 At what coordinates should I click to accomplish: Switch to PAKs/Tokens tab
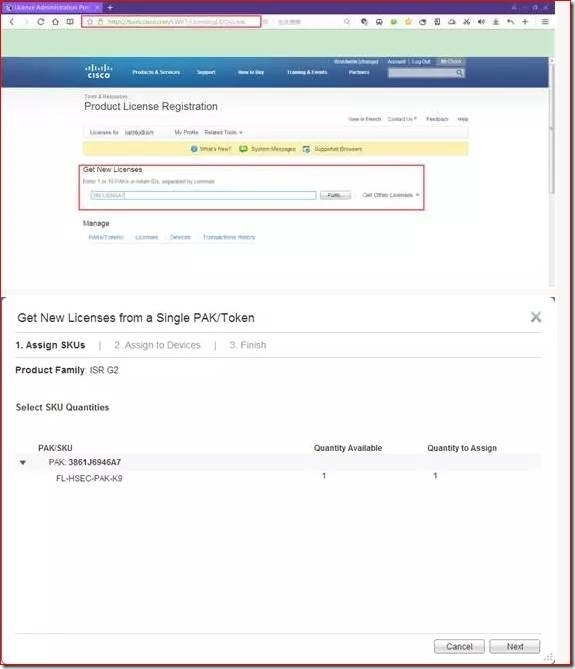106,237
